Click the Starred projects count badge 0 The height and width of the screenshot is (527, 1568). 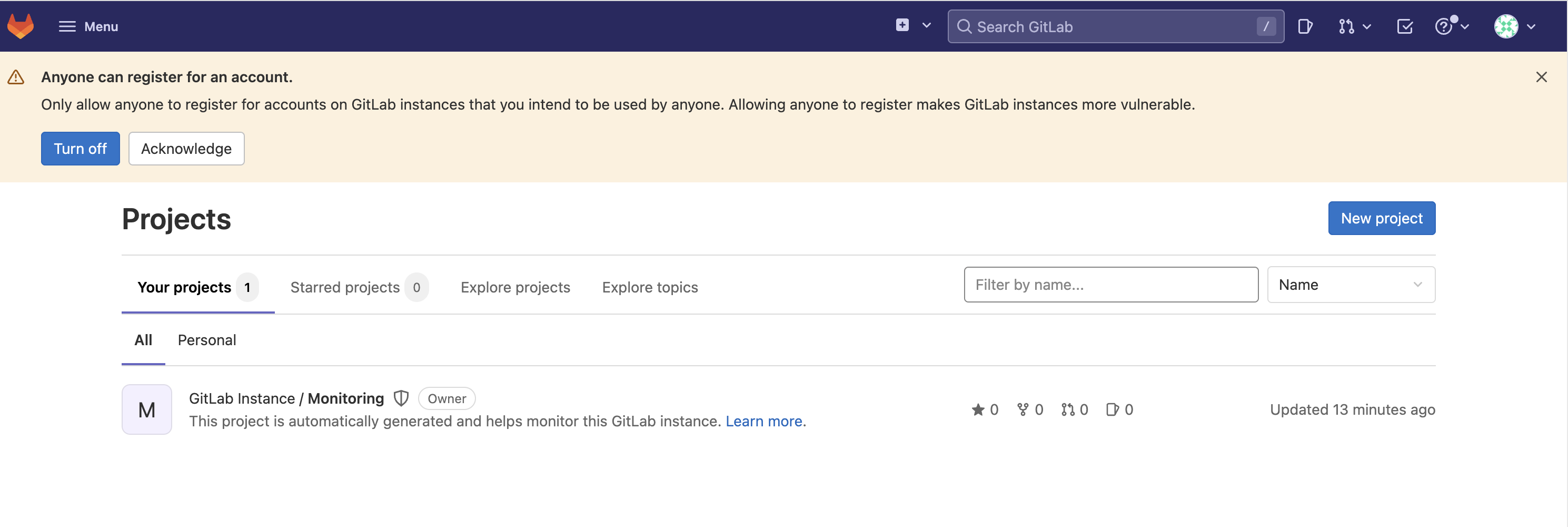416,288
